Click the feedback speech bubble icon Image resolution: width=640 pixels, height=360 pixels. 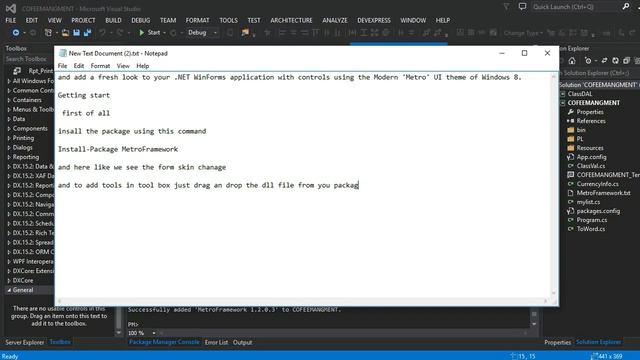522,7
